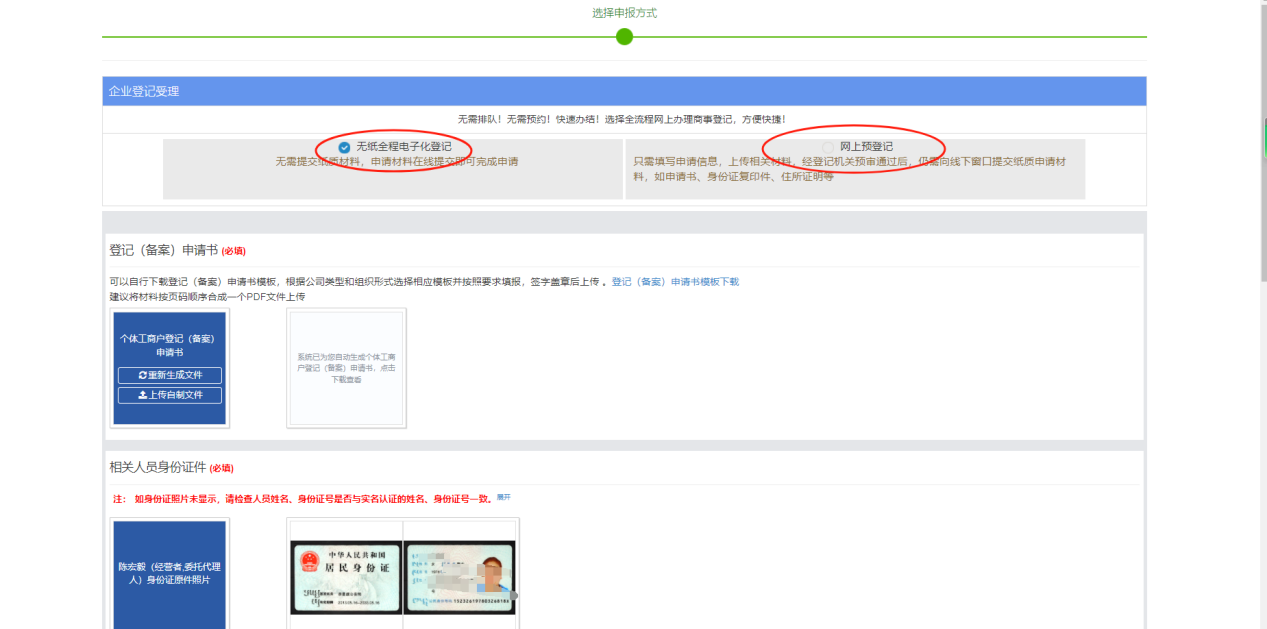Image resolution: width=1267 pixels, height=629 pixels.
Task: Click the 上传自制文件 upload button
Action: (x=170, y=395)
